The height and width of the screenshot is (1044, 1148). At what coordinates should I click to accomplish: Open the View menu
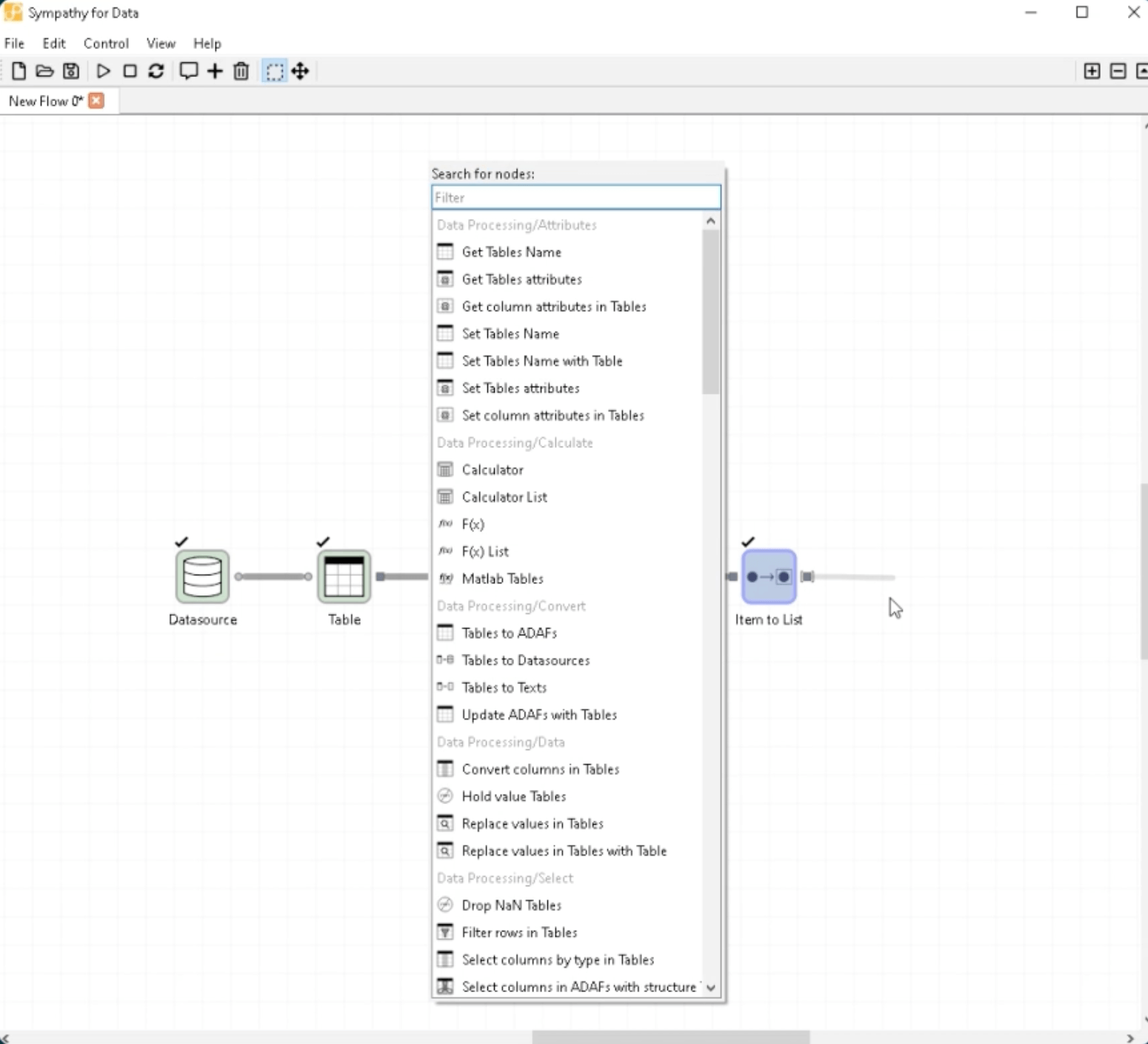[x=161, y=43]
